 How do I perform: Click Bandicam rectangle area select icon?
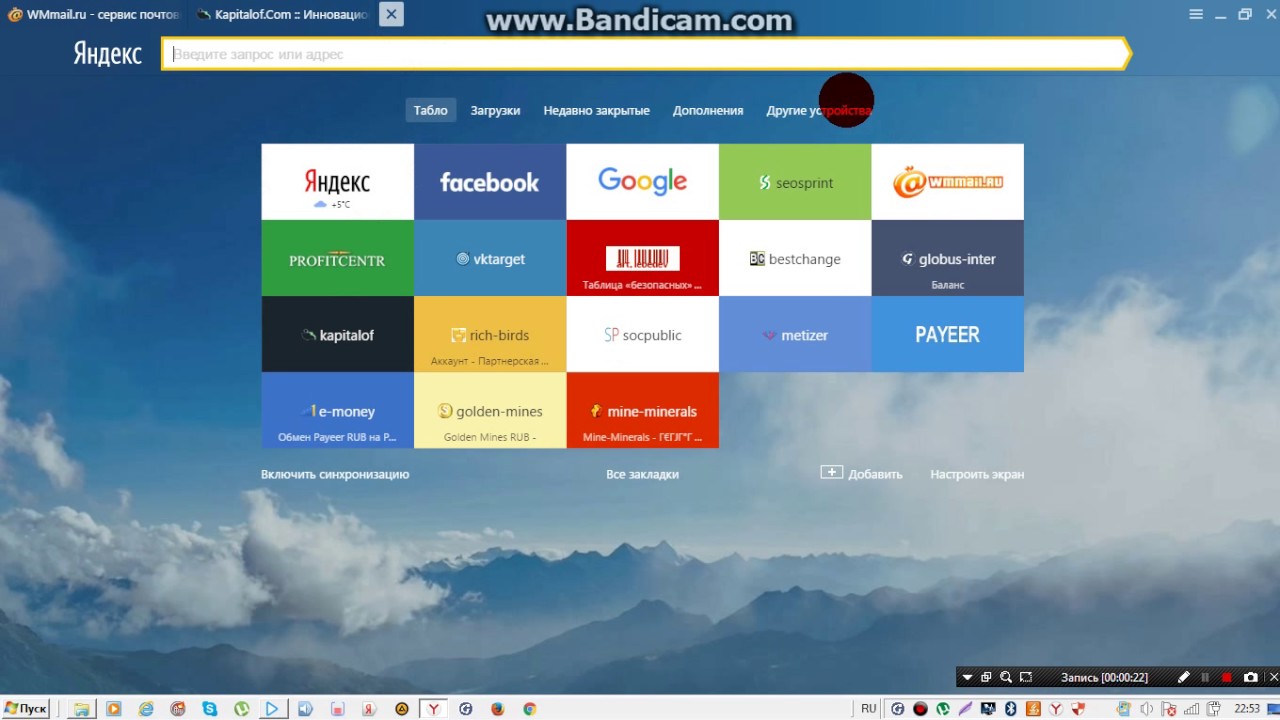(1025, 677)
